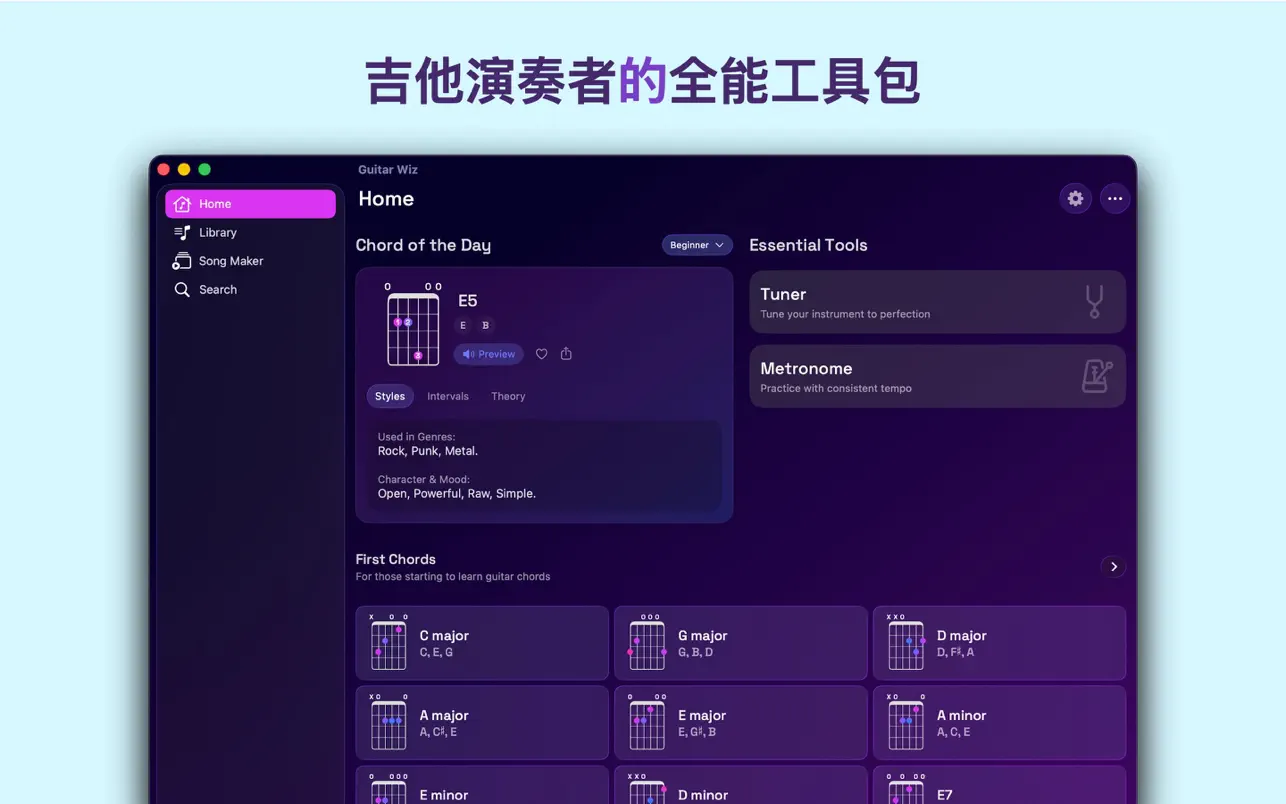This screenshot has height=804, width=1286.
Task: Switch to the Intervals tab
Action: point(448,397)
